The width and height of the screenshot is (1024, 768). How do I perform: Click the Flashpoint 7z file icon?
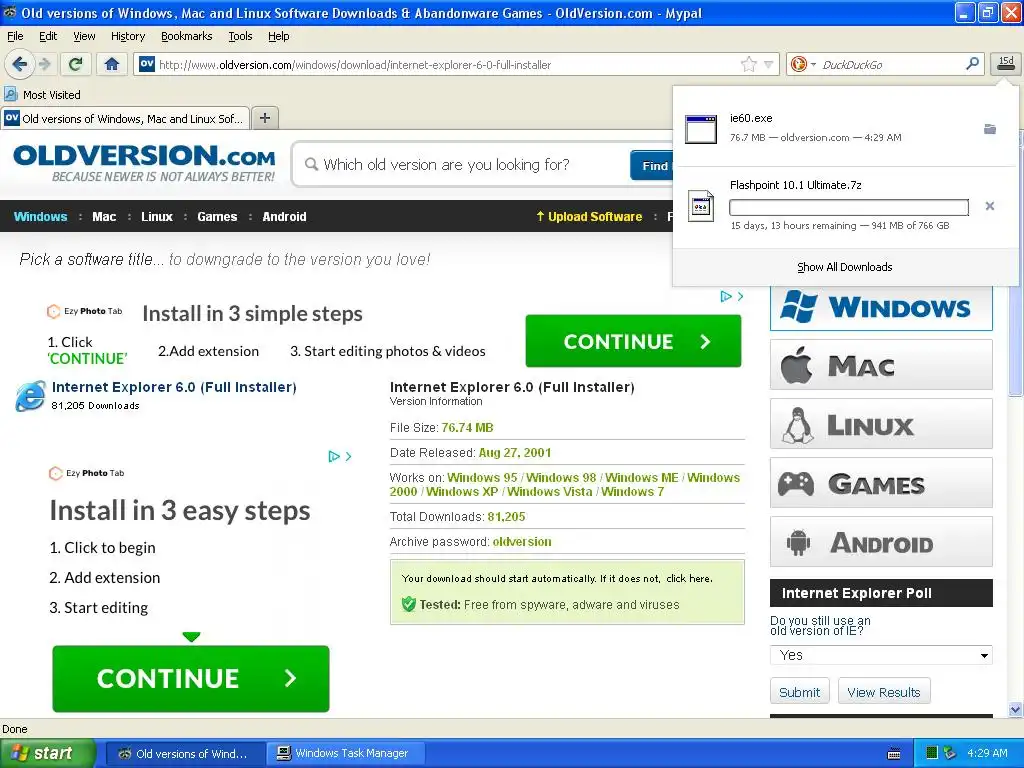pos(701,206)
